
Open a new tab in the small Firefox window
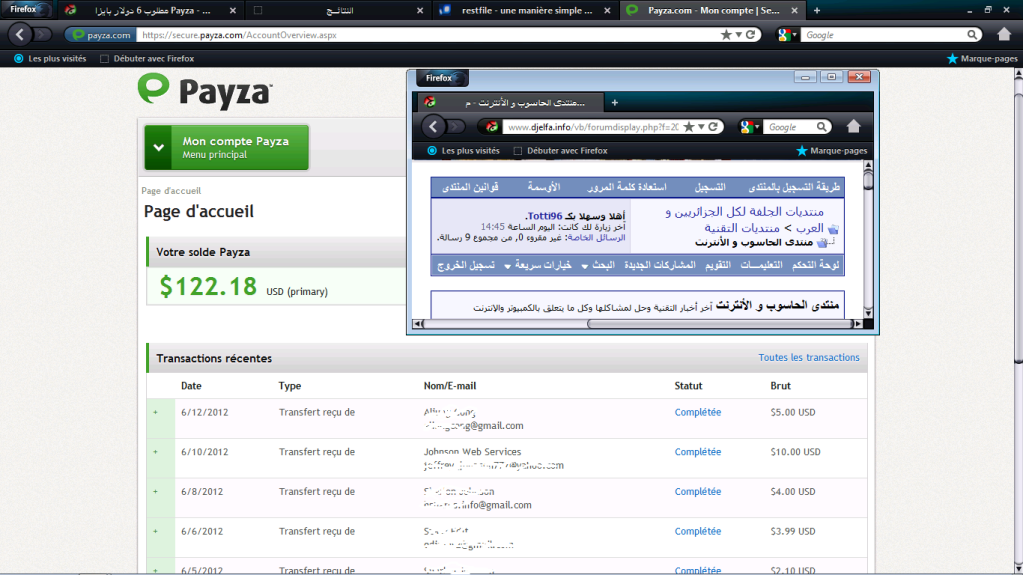pos(615,102)
